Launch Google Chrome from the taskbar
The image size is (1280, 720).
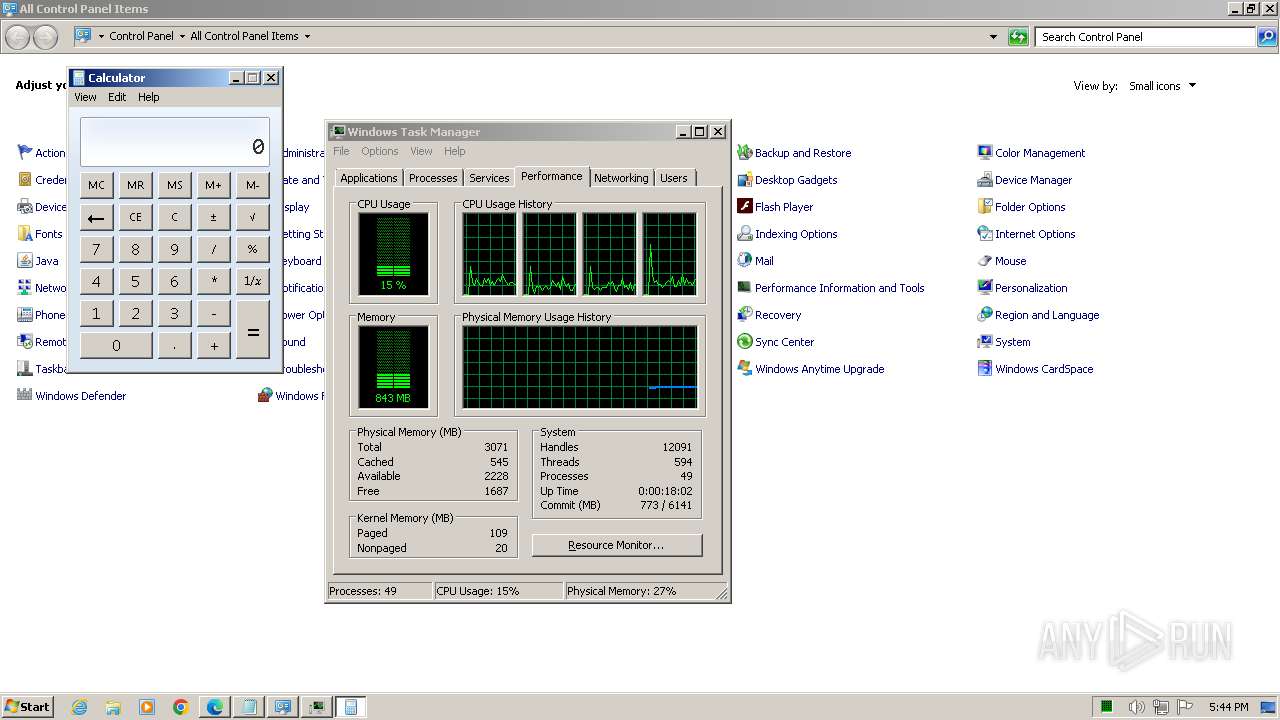coord(181,707)
